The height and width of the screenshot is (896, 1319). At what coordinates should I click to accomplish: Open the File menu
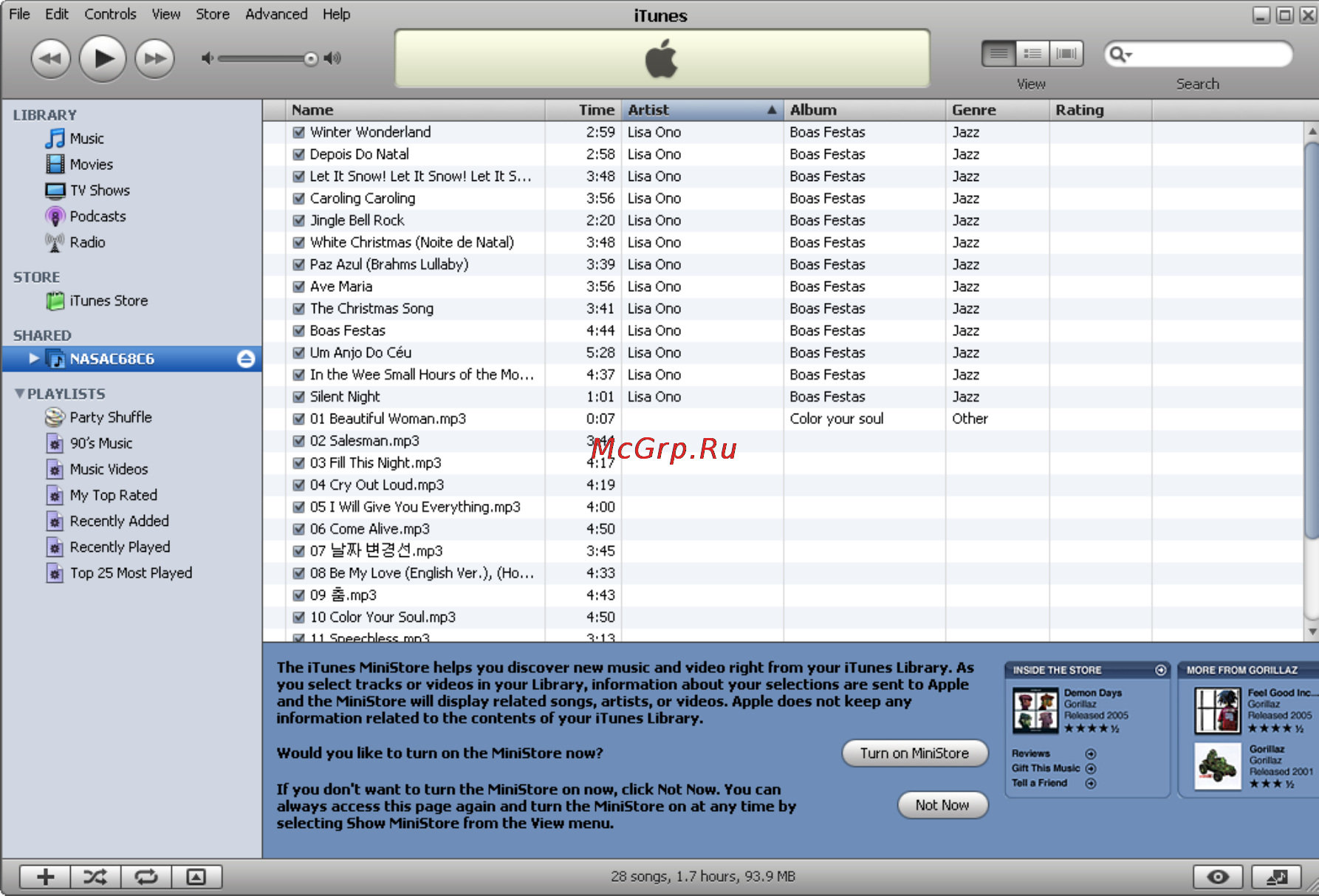click(19, 14)
